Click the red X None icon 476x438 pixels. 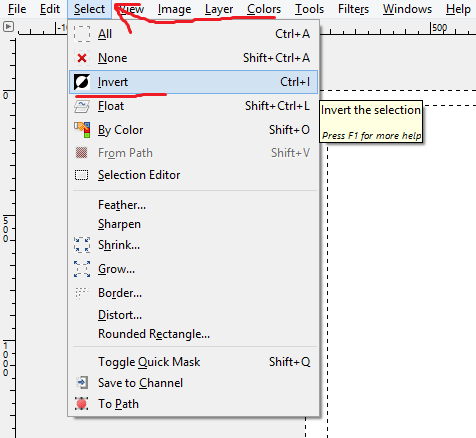pyautogui.click(x=82, y=58)
